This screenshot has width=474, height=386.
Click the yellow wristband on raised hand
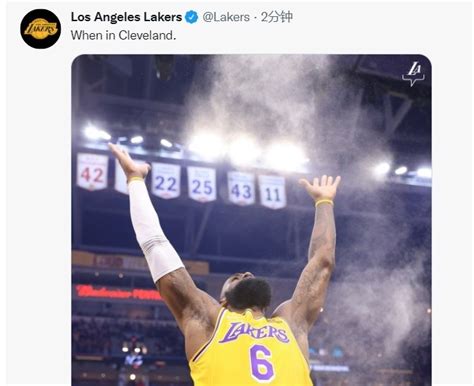click(x=324, y=202)
